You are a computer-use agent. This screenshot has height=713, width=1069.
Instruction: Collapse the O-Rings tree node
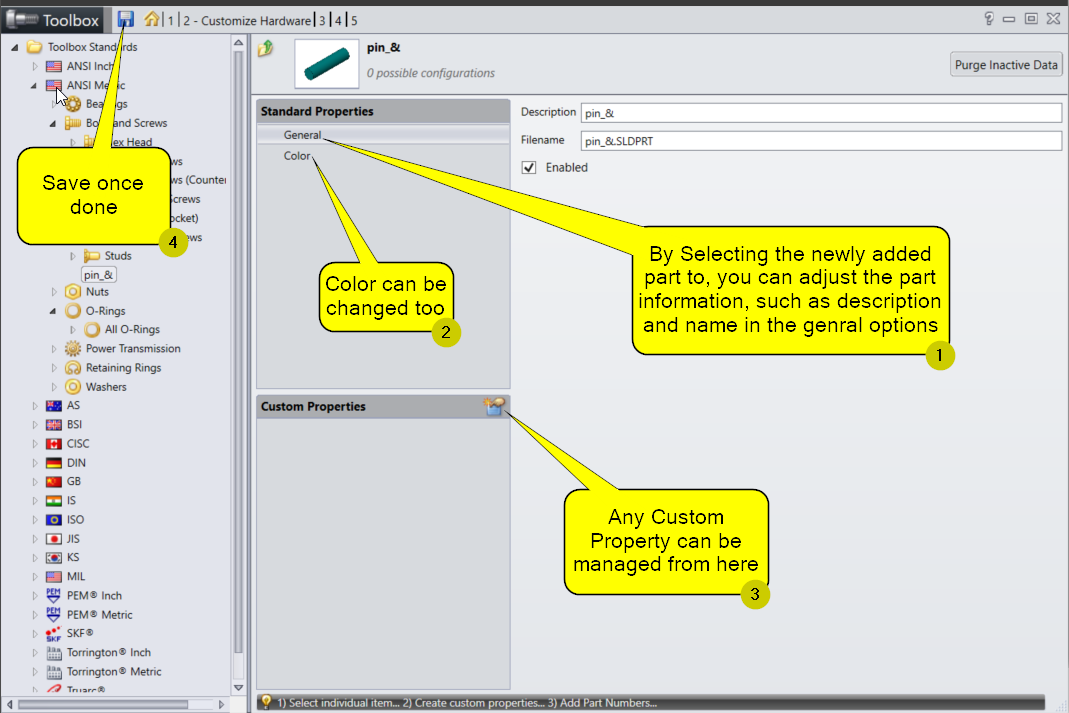click(x=54, y=311)
